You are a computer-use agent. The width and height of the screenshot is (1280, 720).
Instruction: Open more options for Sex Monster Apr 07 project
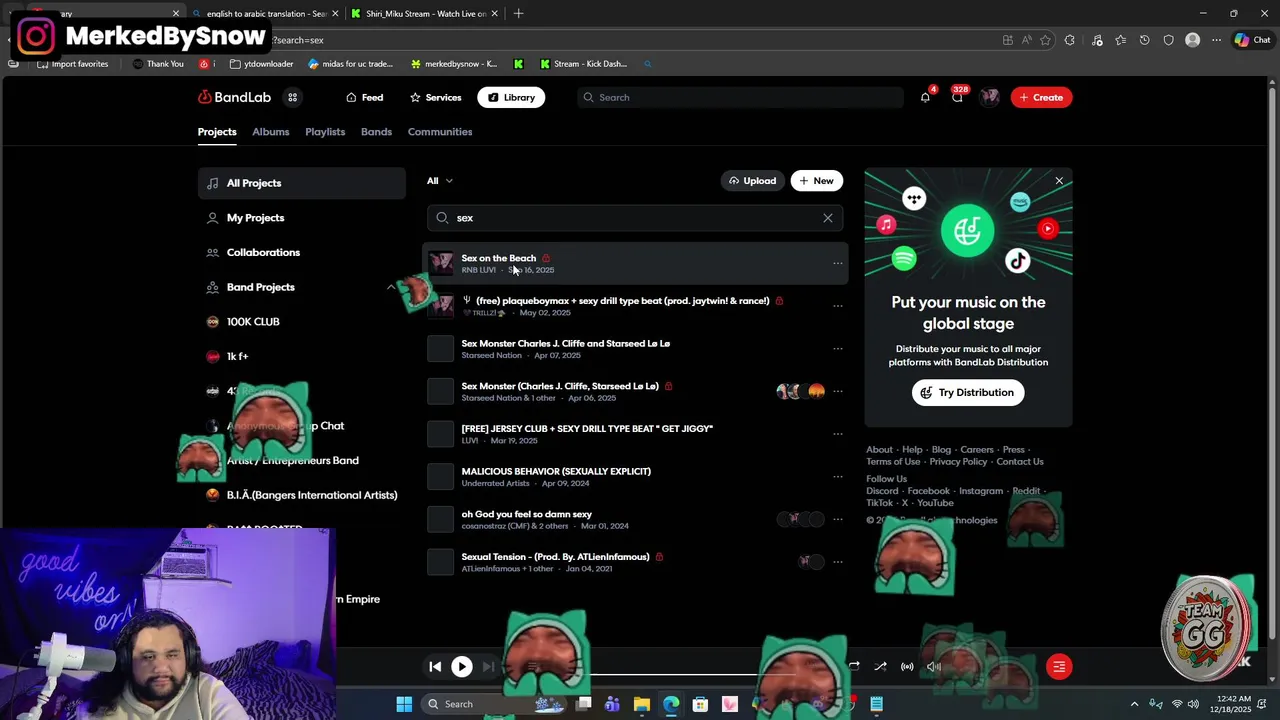pos(837,349)
